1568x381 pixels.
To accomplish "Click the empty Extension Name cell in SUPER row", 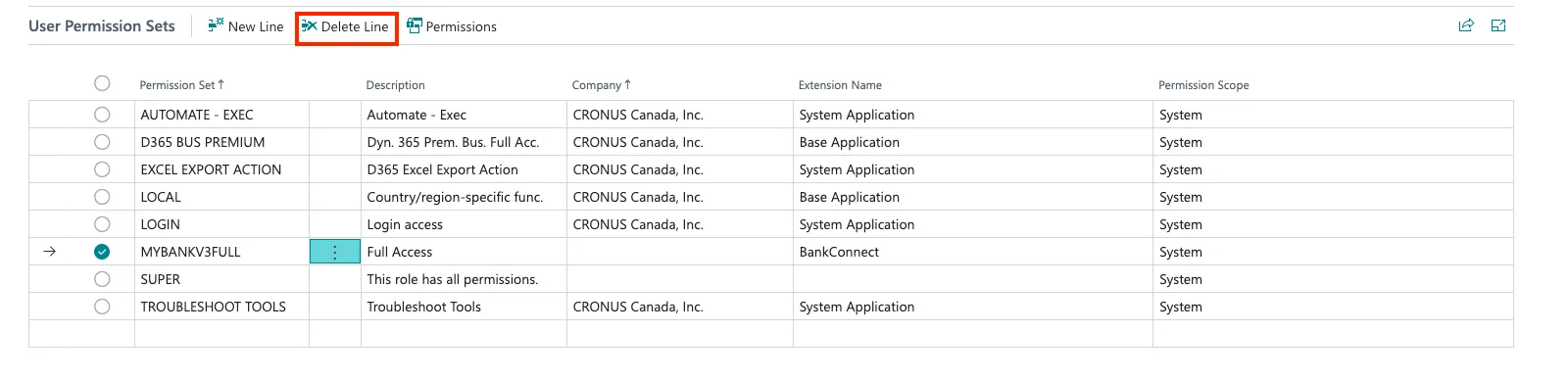I will tap(973, 279).
